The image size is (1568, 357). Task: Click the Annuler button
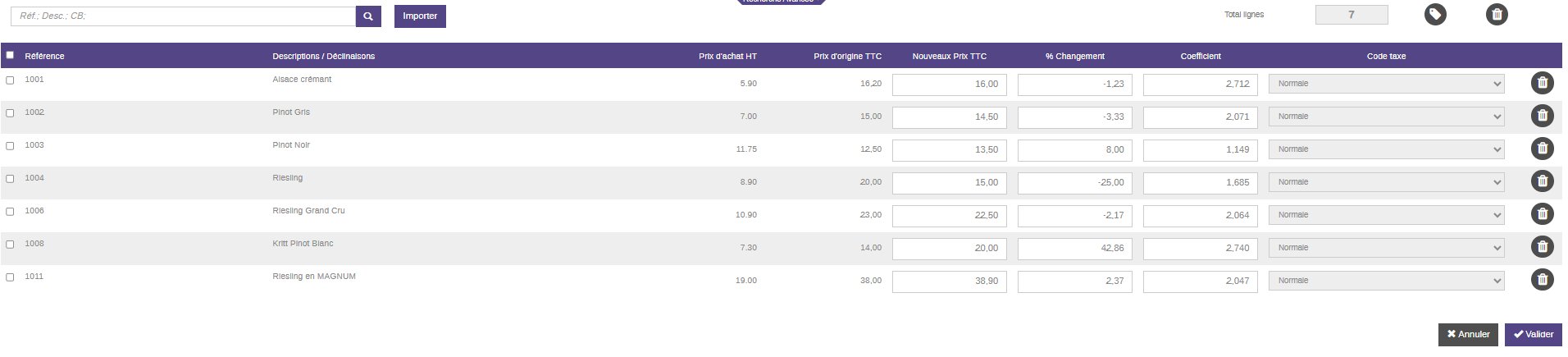[1467, 335]
